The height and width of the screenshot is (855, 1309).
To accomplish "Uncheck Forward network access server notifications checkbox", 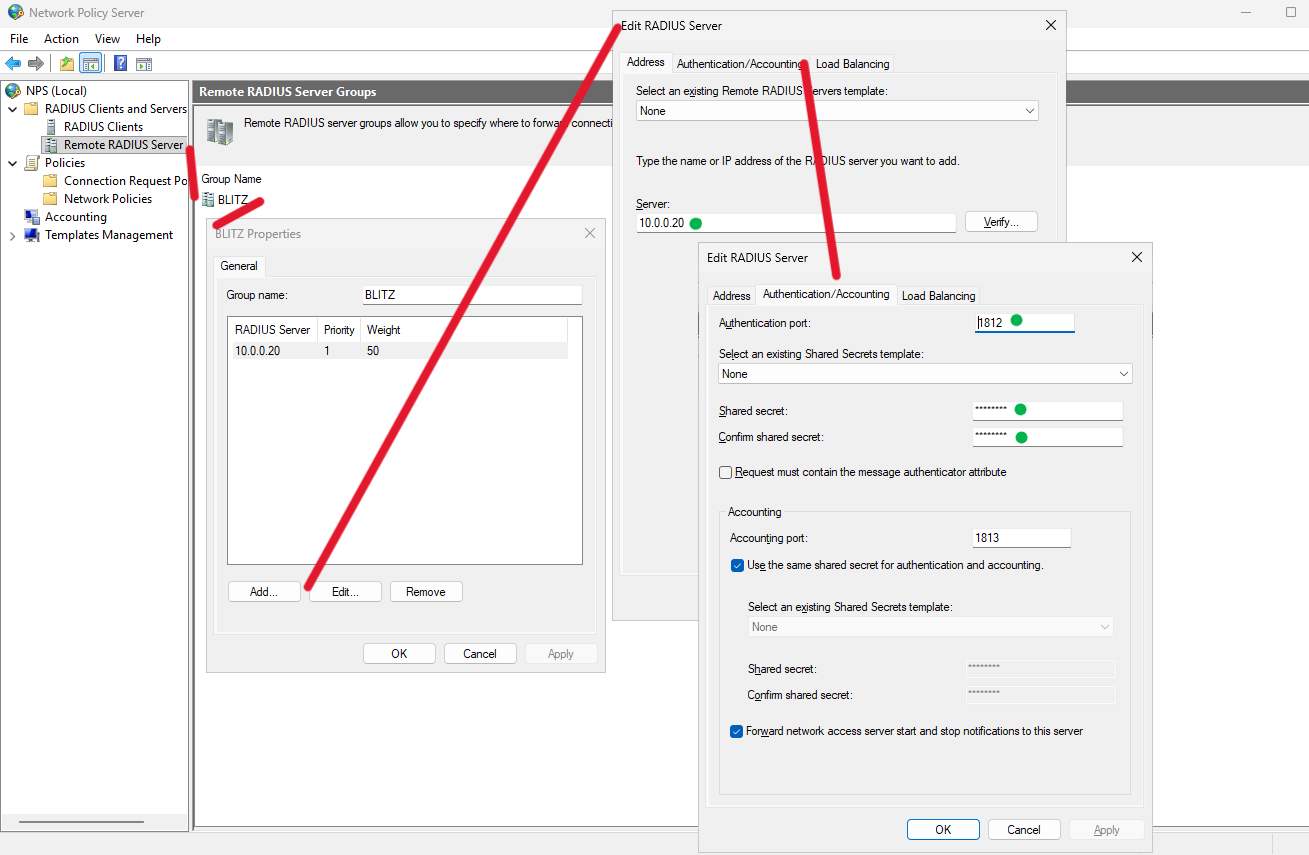I will coord(737,731).
